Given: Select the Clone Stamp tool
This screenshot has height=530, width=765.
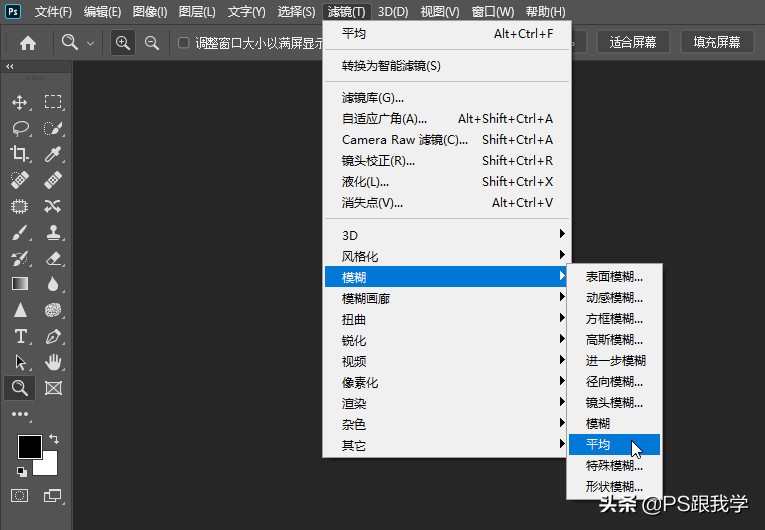Looking at the screenshot, I should point(53,233).
